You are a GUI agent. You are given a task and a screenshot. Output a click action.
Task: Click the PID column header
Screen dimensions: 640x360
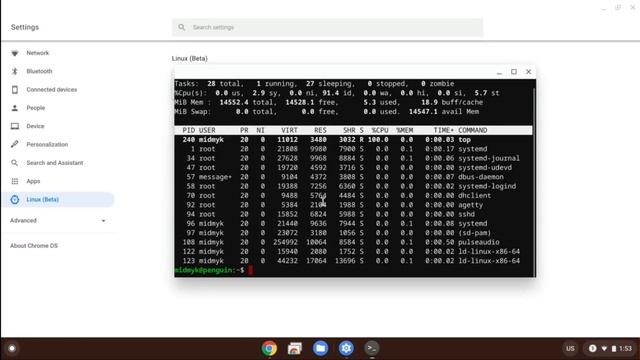tap(189, 130)
